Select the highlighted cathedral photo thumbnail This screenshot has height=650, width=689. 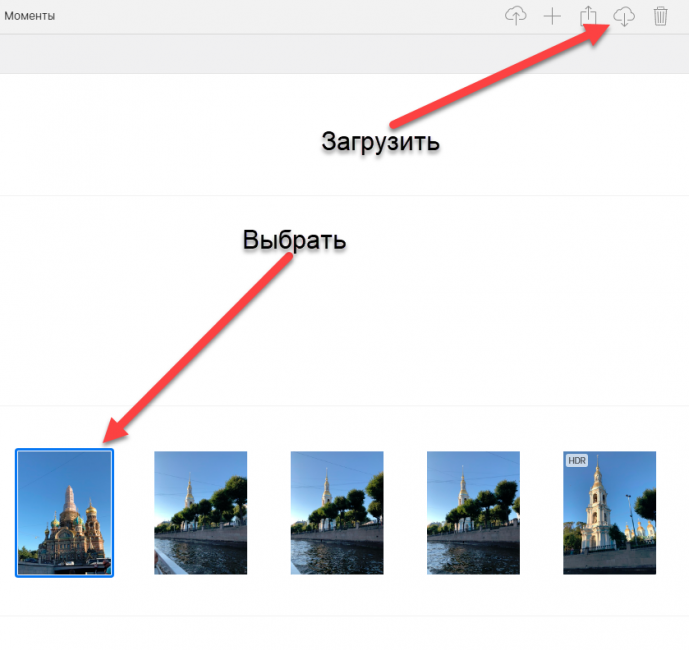point(65,513)
